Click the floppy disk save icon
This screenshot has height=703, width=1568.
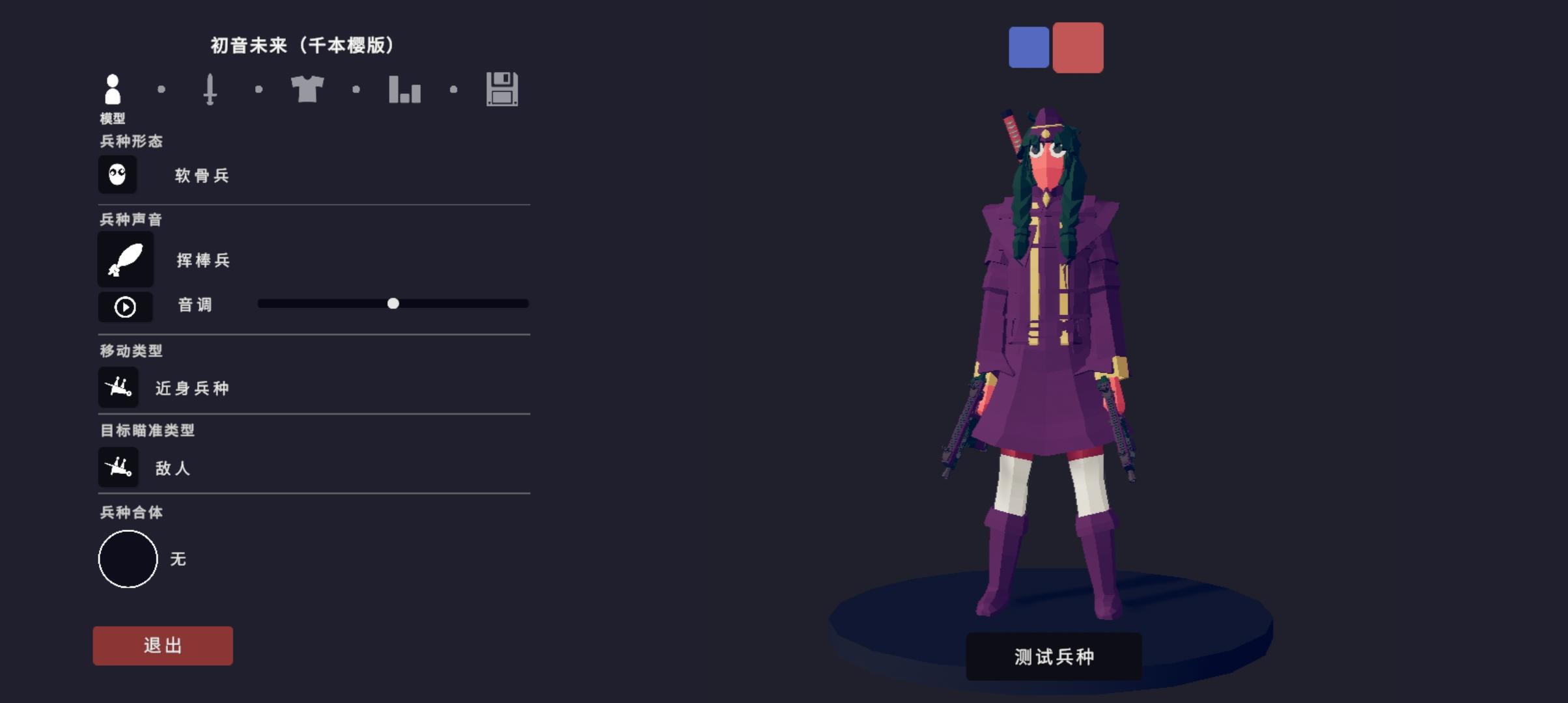point(502,89)
